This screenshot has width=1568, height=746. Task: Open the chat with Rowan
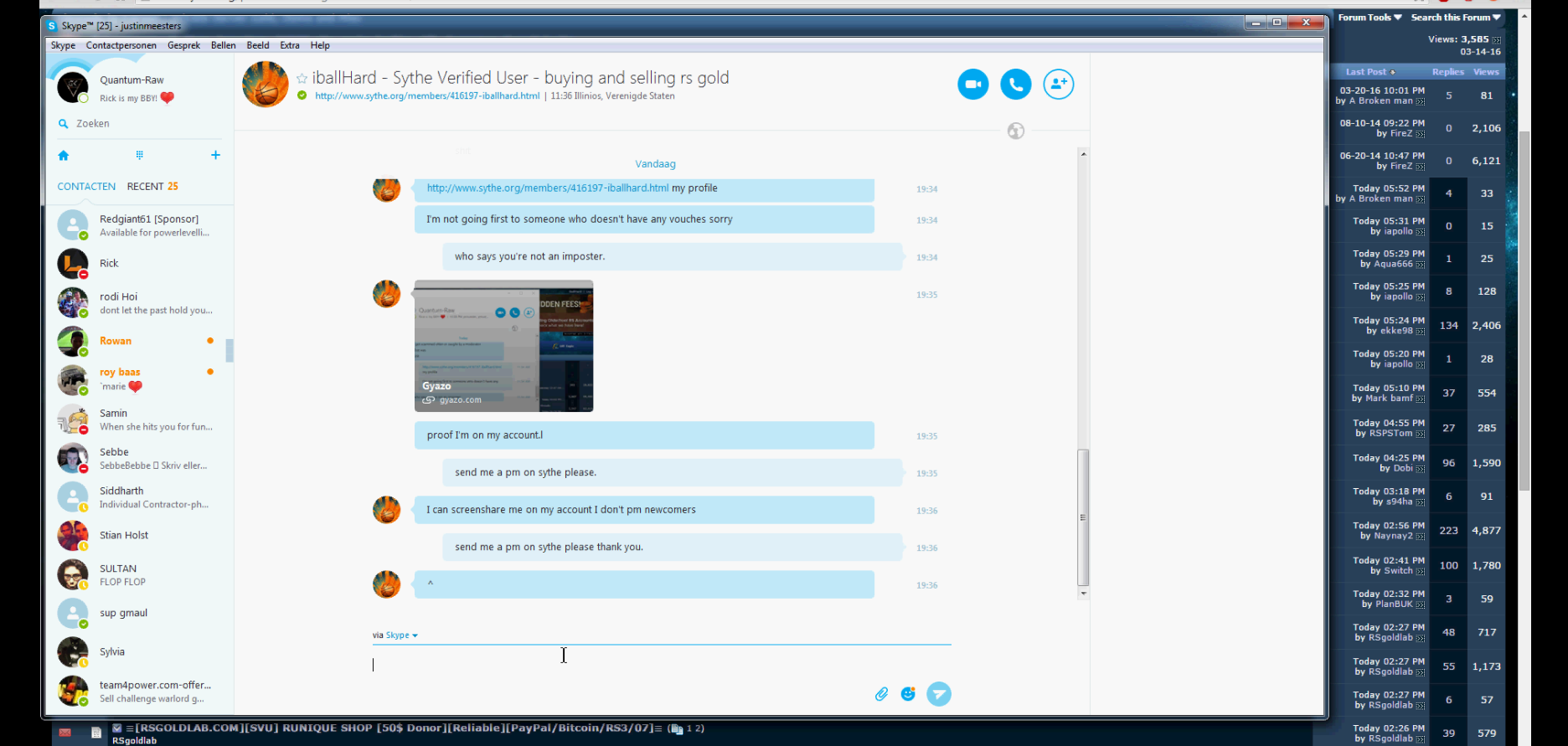pyautogui.click(x=139, y=342)
